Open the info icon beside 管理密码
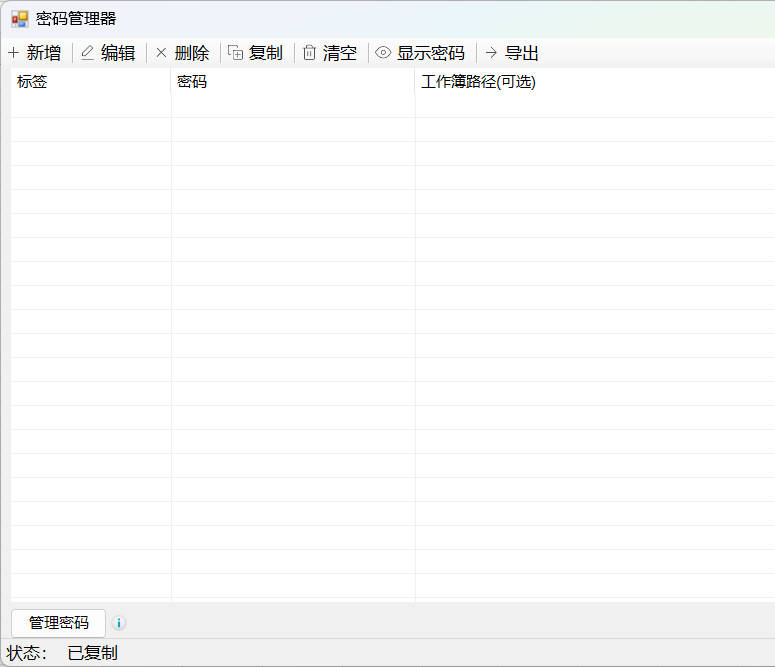 point(119,623)
